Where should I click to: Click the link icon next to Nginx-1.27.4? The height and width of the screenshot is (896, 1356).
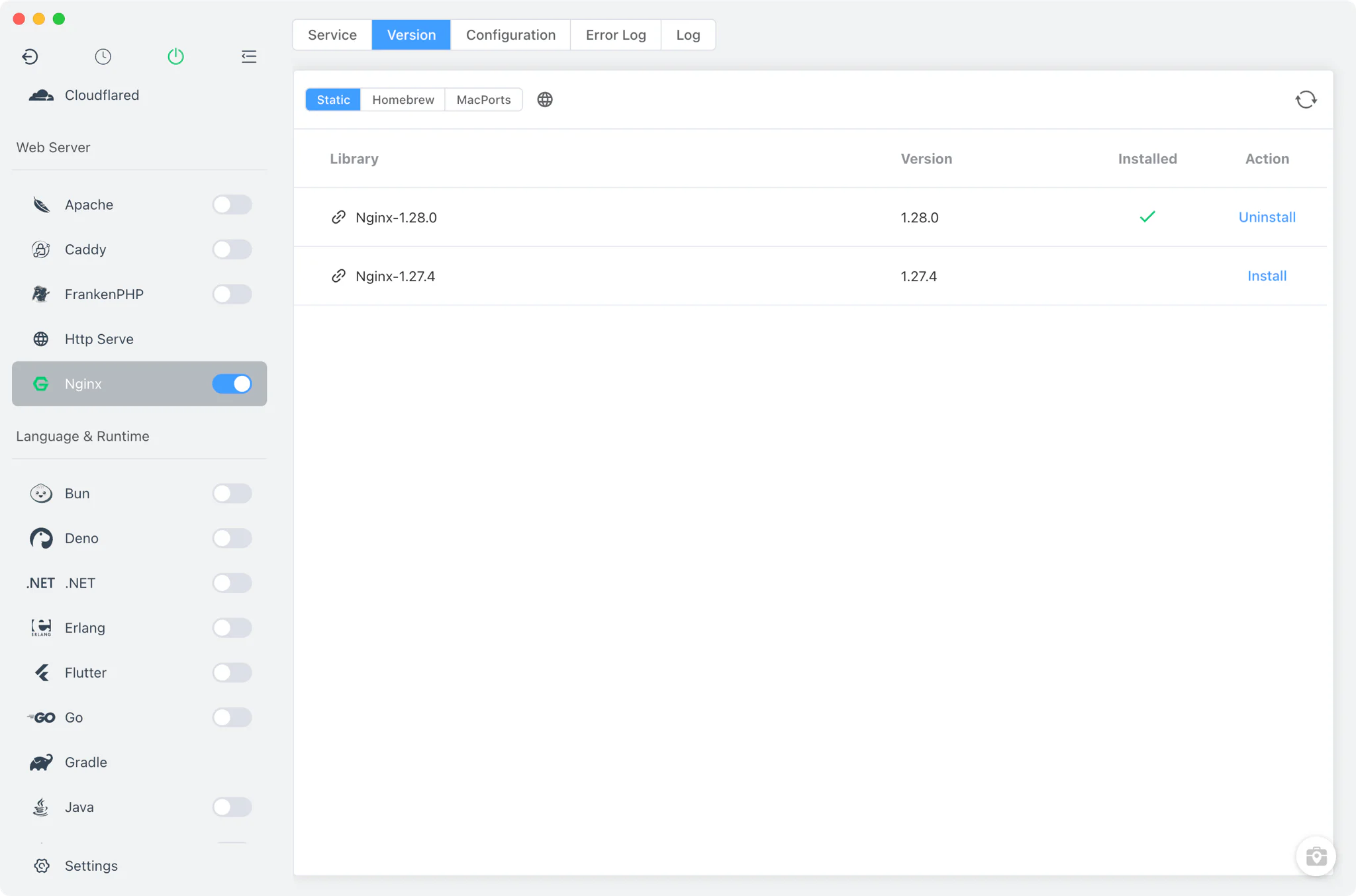tap(338, 276)
